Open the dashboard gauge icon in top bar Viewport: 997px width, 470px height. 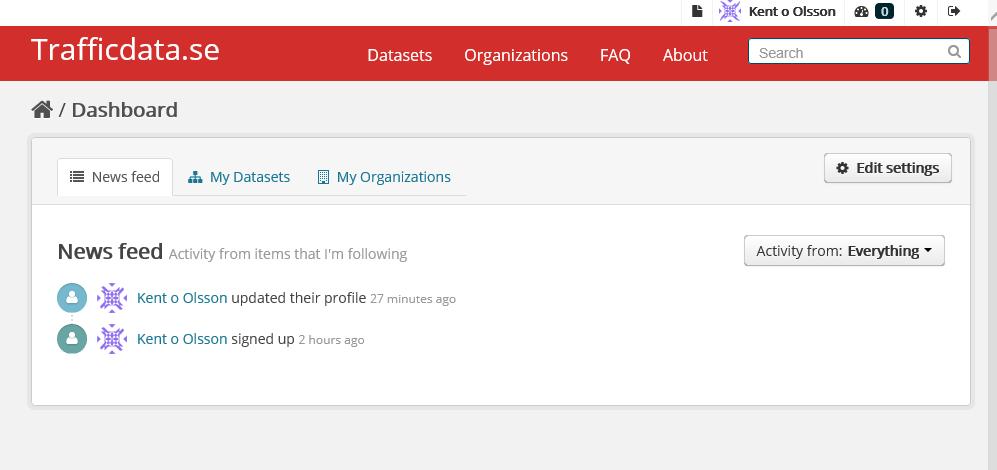[861, 11]
